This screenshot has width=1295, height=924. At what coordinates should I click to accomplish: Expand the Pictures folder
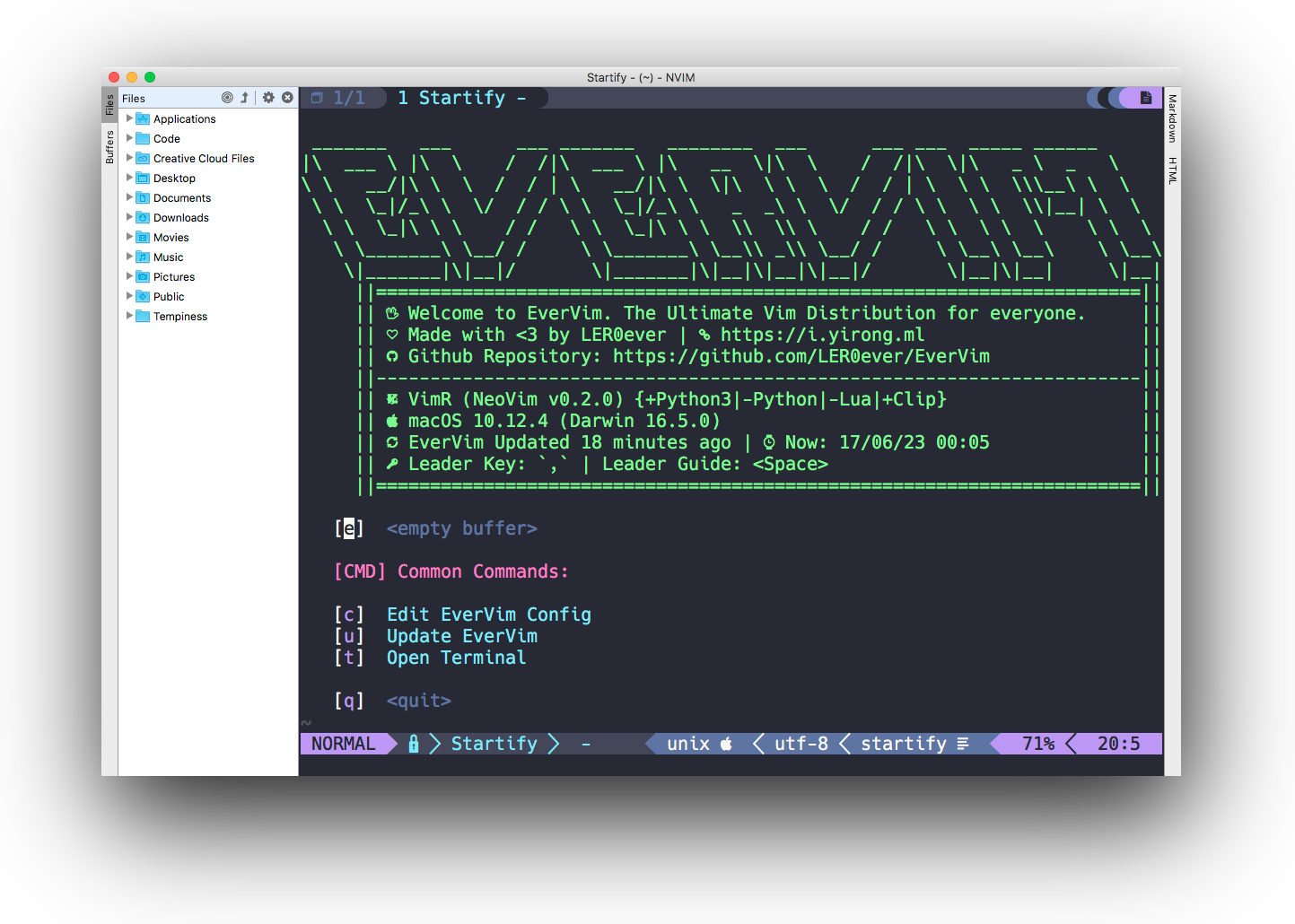(129, 275)
